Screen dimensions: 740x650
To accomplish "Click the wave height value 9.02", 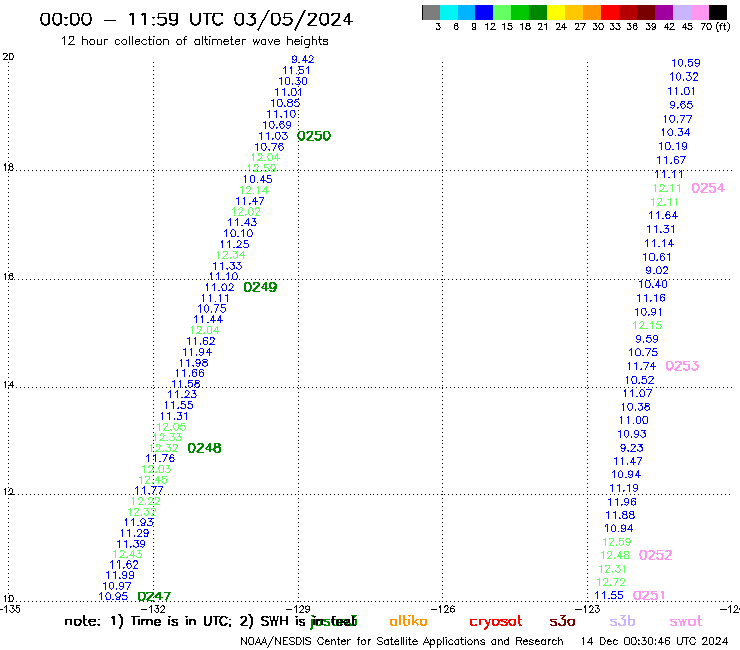I will [x=657, y=270].
